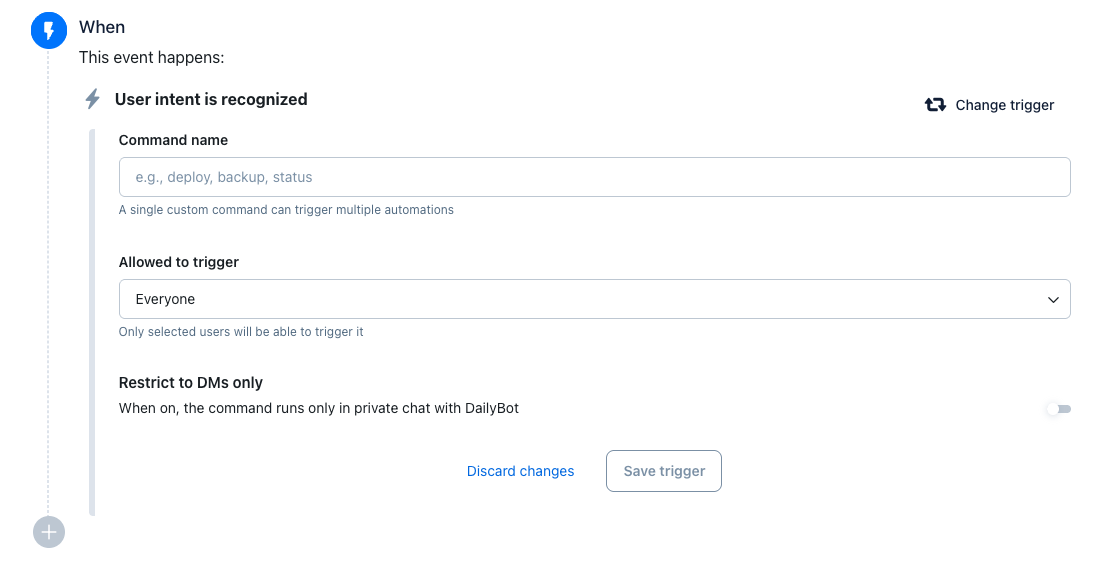Click the When step heading
The height and width of the screenshot is (570, 1109).
click(102, 27)
